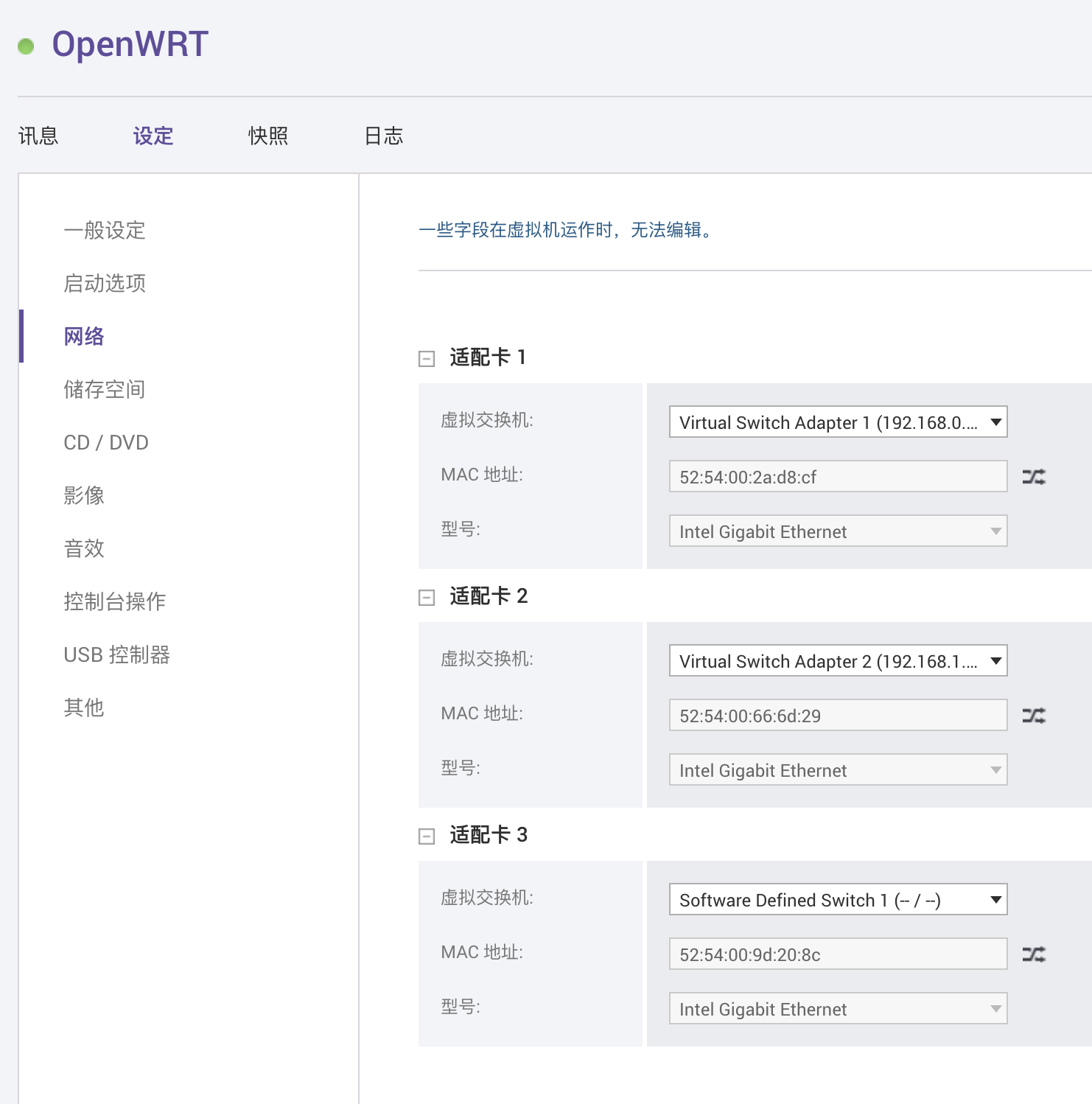Open 音效 settings section
Viewport: 1092px width, 1104px height.
point(83,548)
